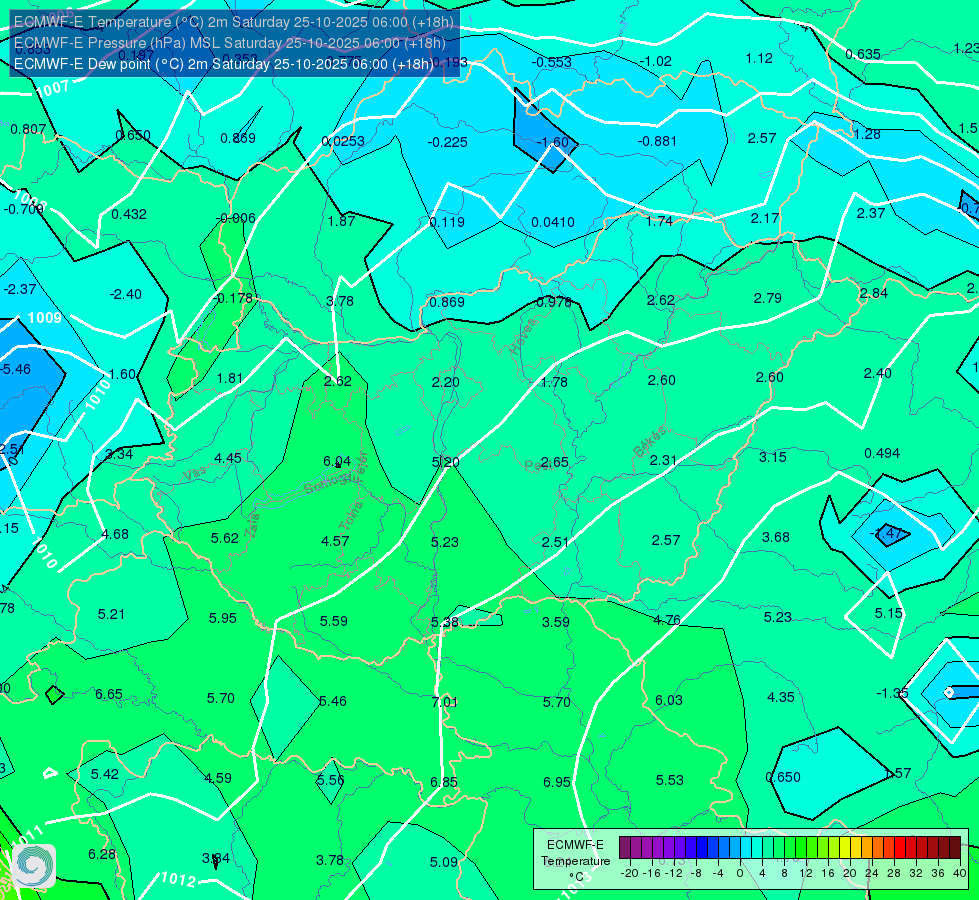Click the 1011 isobar label
The image size is (979, 900).
pos(27,836)
